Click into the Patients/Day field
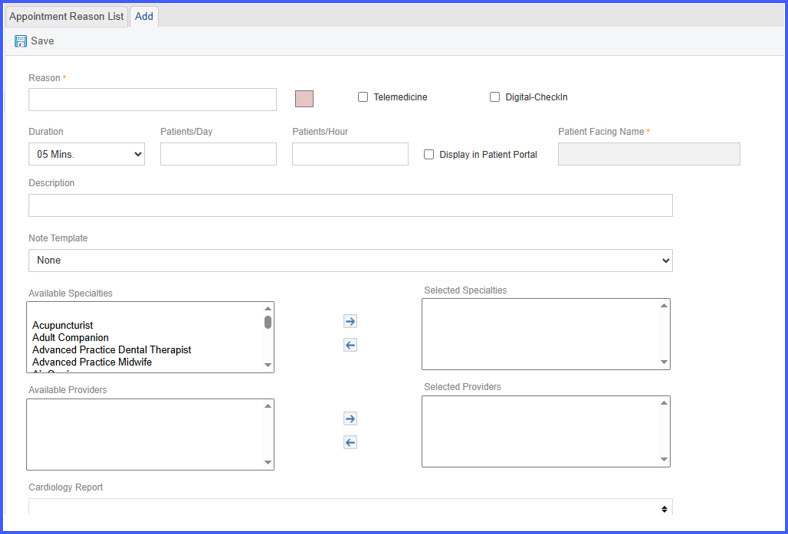 218,154
